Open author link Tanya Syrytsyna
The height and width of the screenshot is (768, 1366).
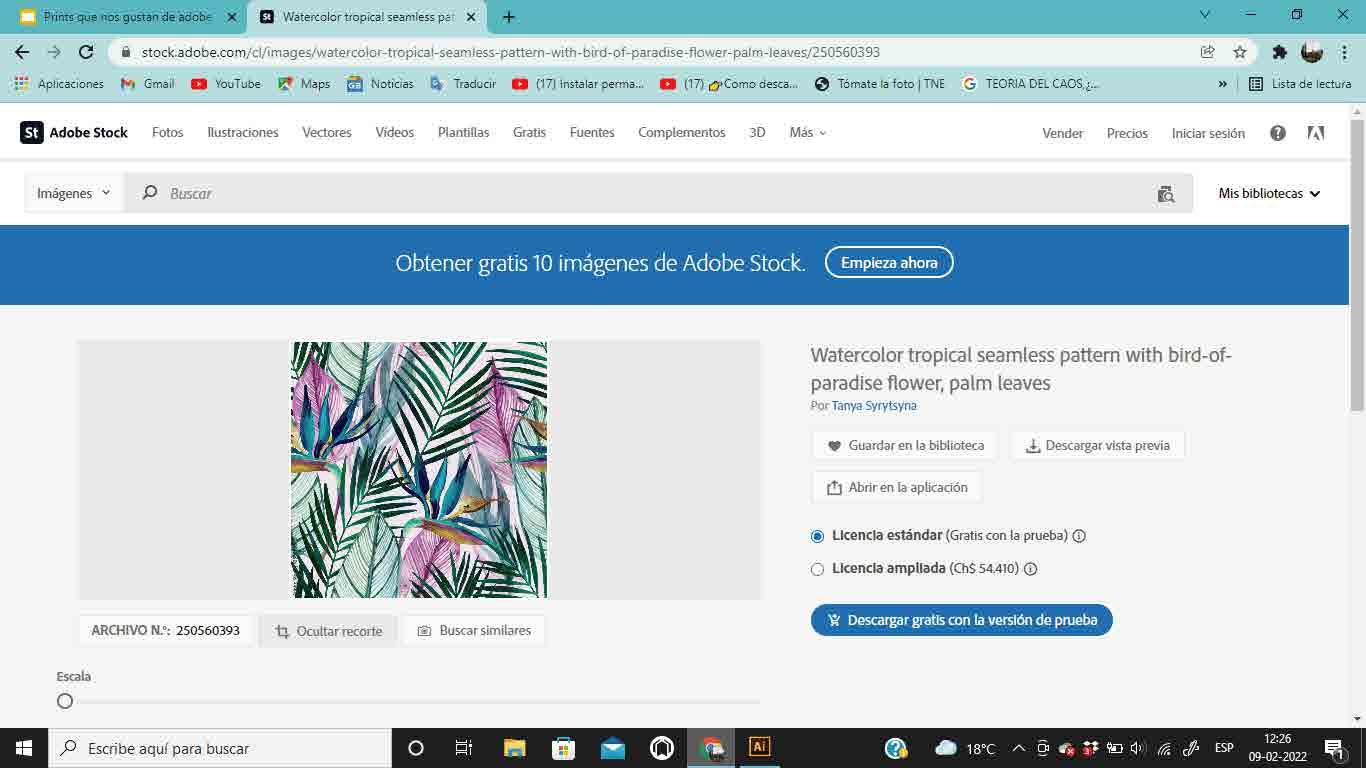(x=874, y=406)
